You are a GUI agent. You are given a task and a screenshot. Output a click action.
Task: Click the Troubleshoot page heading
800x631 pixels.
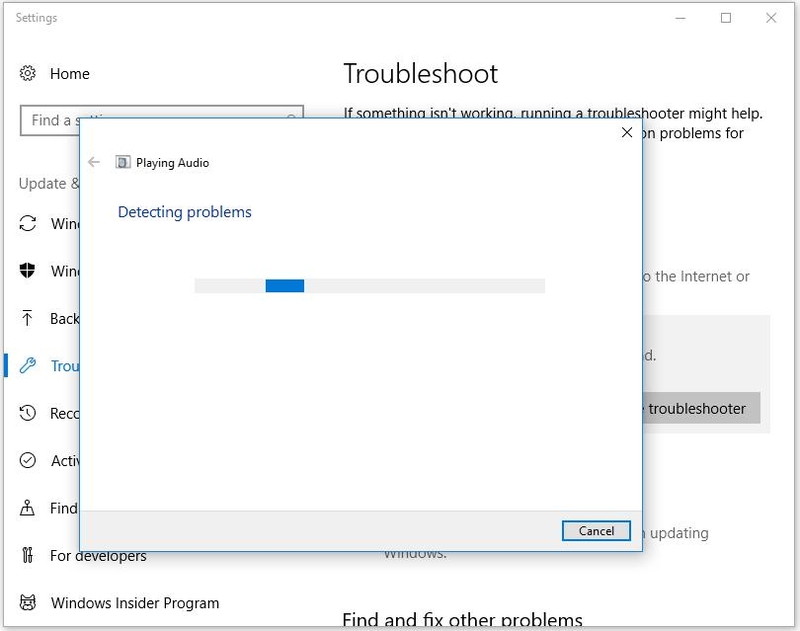[420, 74]
